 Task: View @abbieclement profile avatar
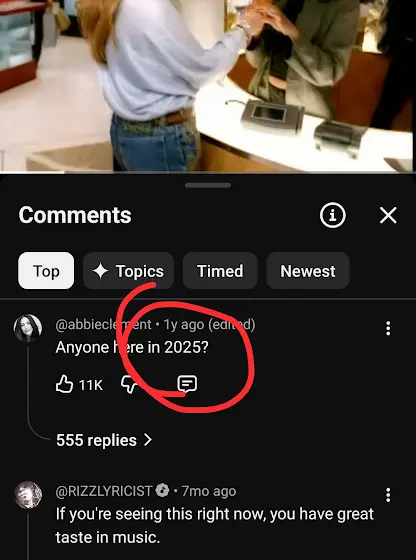[x=28, y=328]
